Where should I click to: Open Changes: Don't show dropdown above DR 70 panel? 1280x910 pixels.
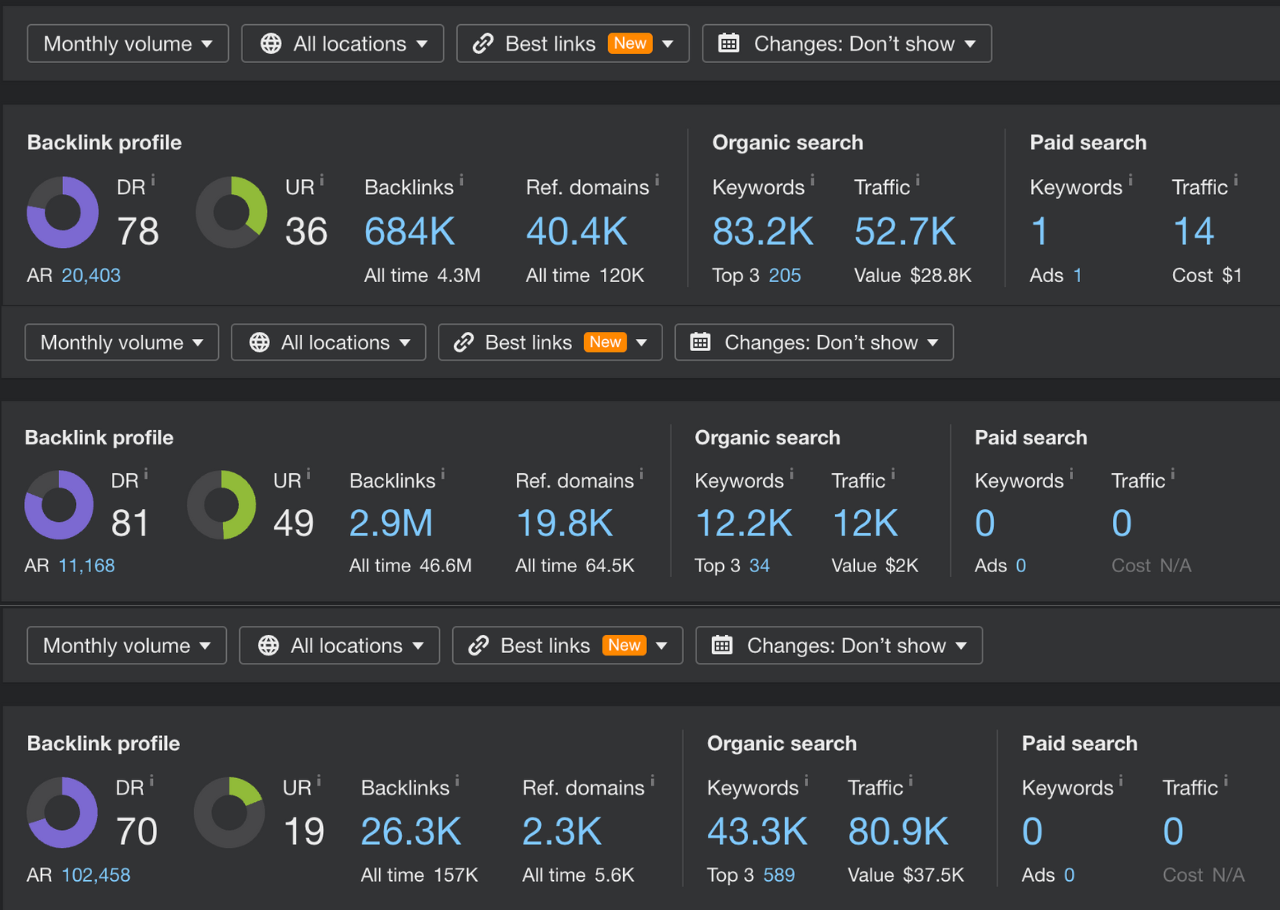(838, 646)
